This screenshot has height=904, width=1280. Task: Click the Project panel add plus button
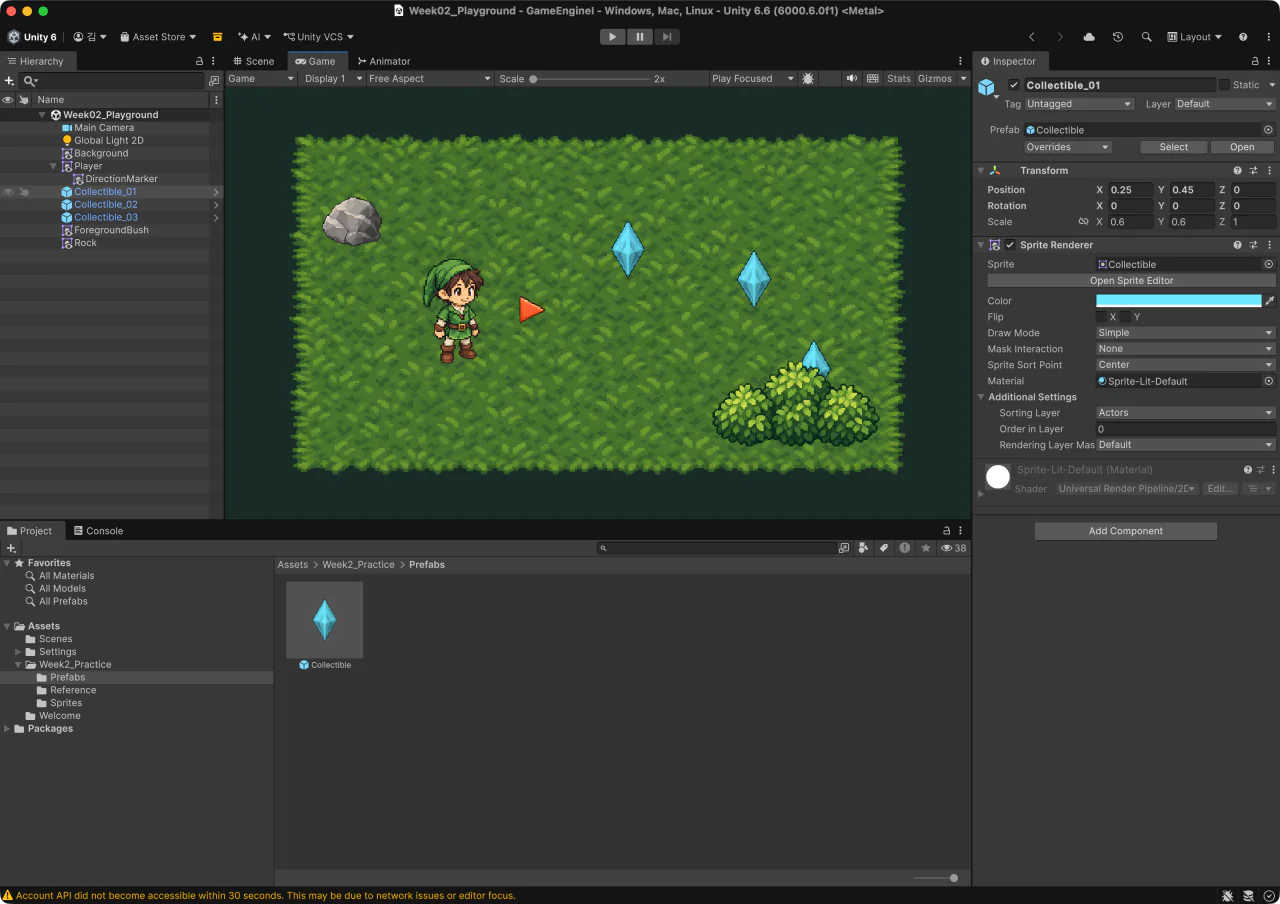[11, 548]
